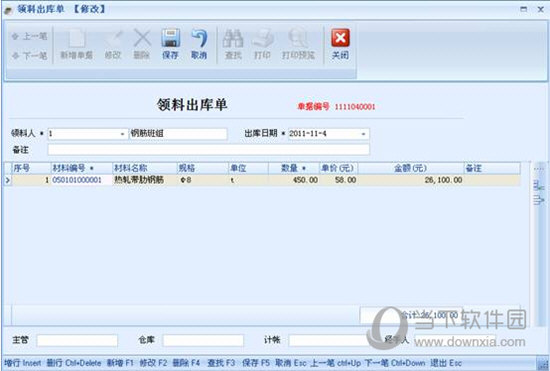Click document number 1111040001

click(355, 107)
